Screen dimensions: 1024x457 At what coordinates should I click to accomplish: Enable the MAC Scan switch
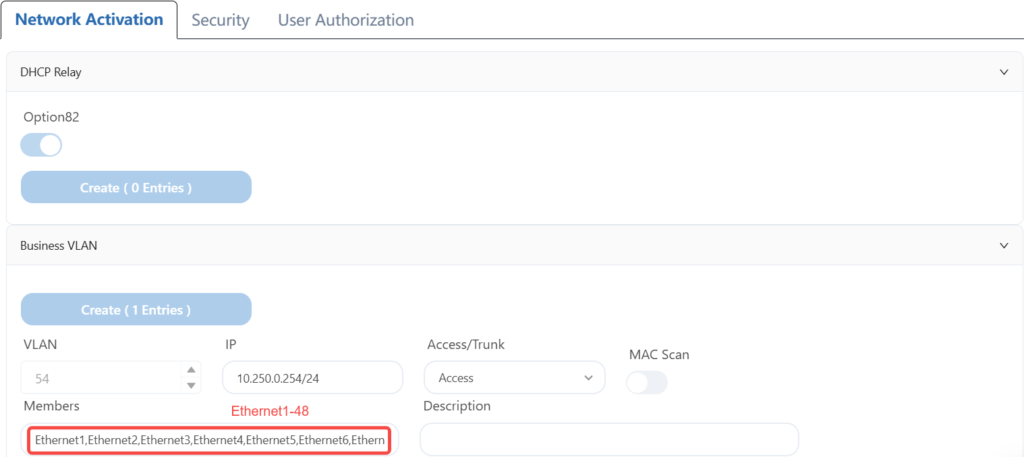pos(647,382)
